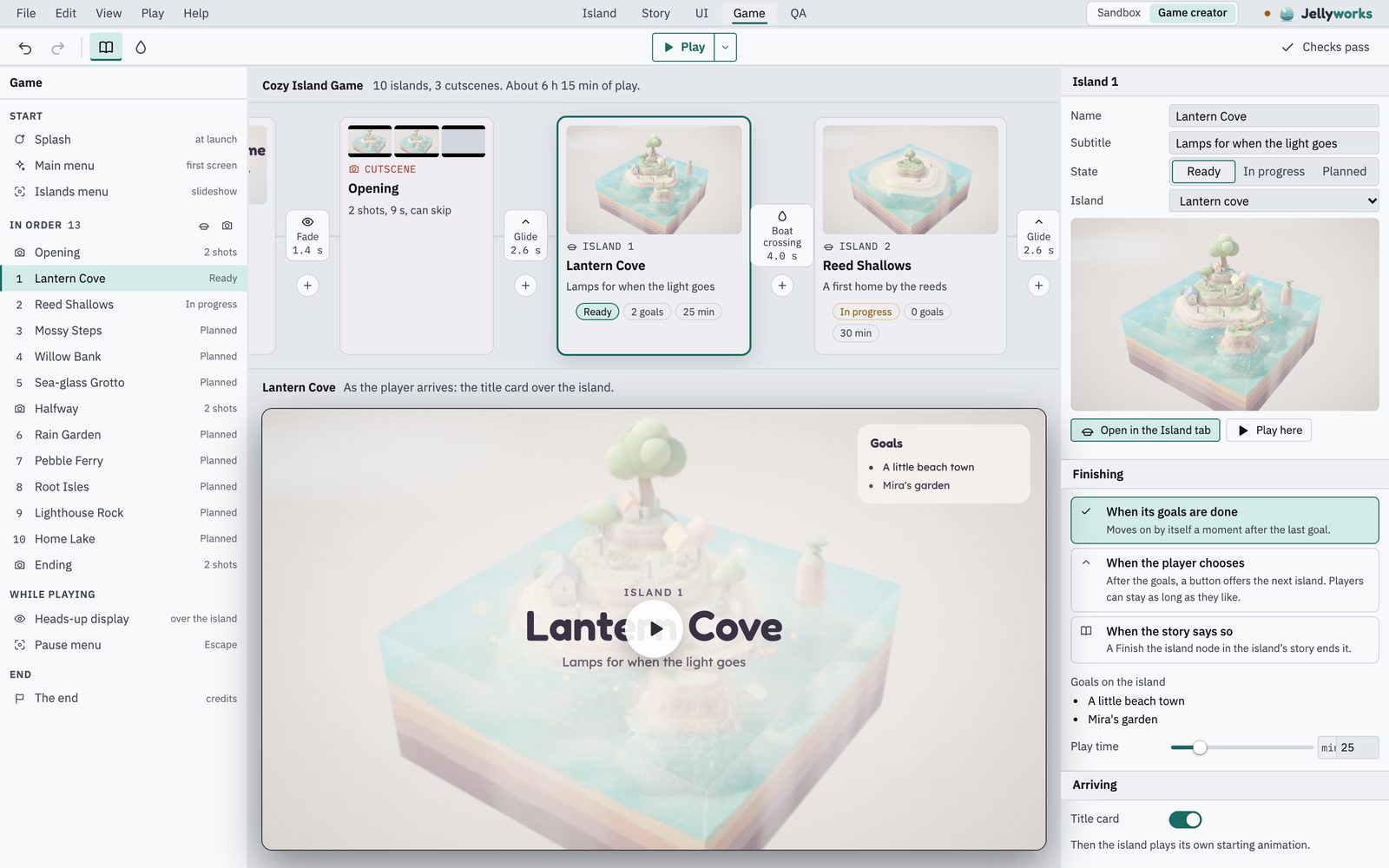Set state to Planned
This screenshot has width=1389, height=868.
point(1344,172)
